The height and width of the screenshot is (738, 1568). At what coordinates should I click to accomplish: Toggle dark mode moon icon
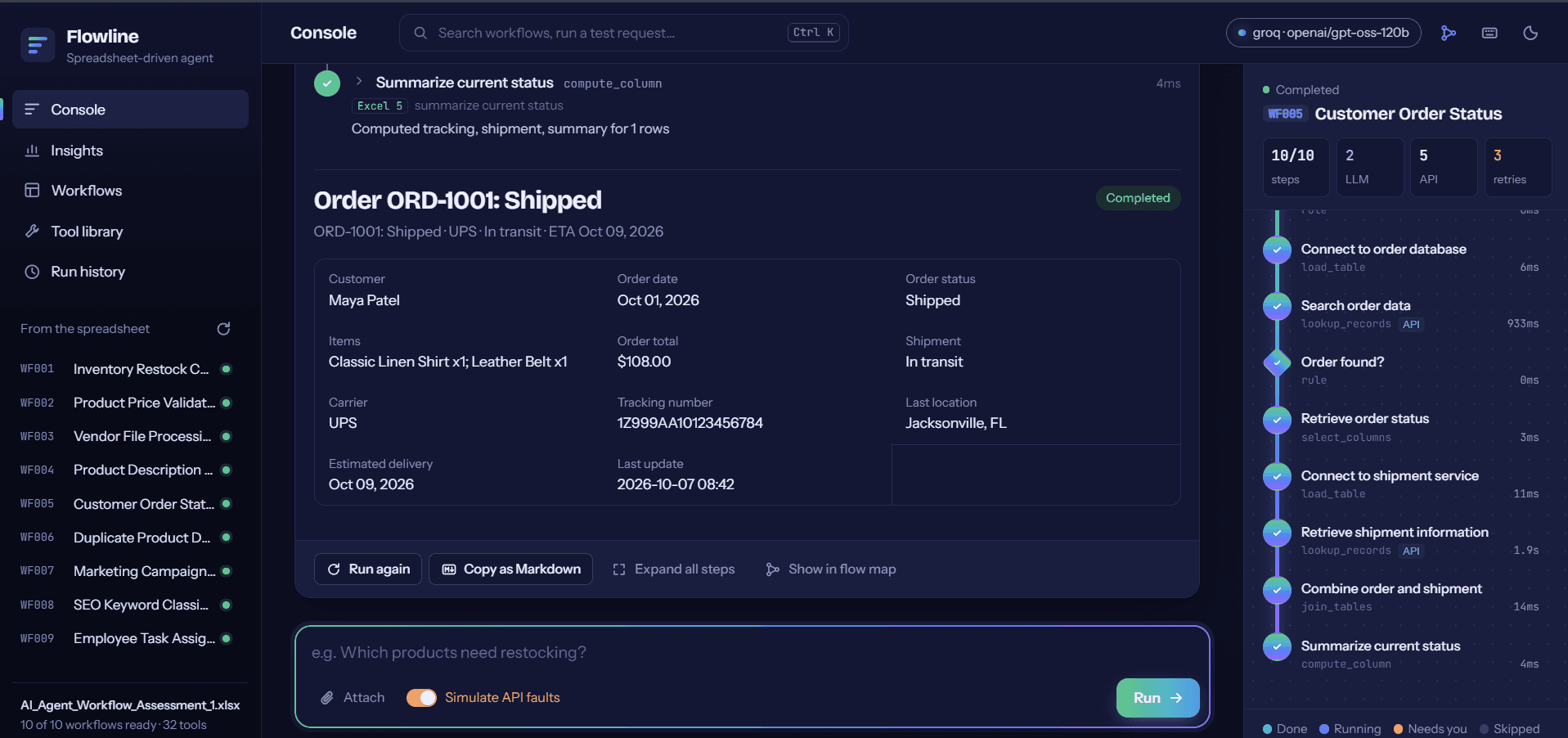pos(1530,33)
